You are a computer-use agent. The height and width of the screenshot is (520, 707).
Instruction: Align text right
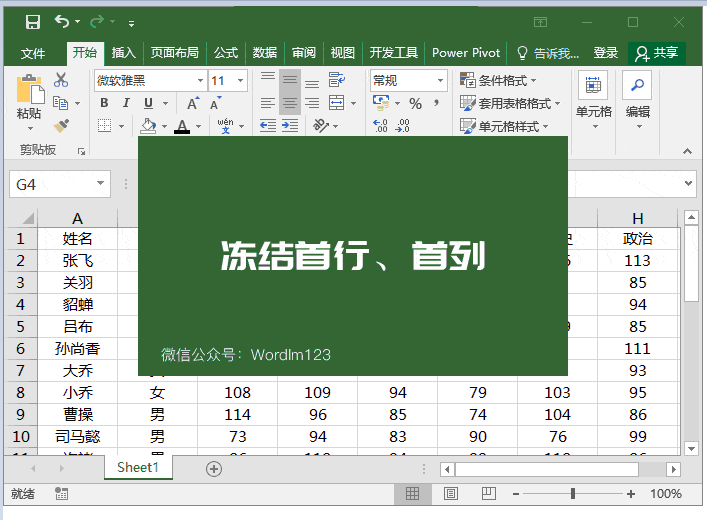point(312,103)
